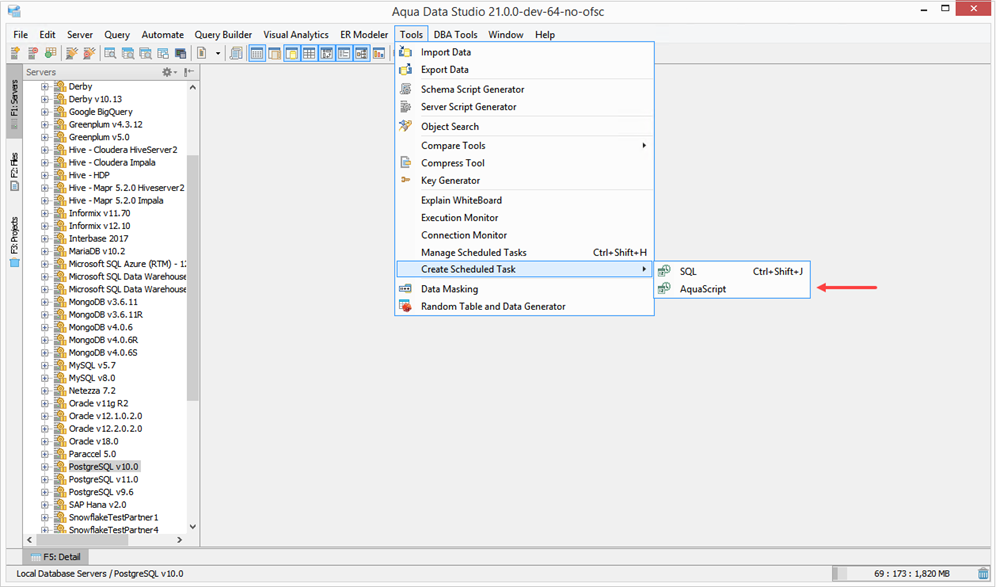Screen dimensions: 997x587
Task: Expand the MariaDB v10.2 node
Action: (45, 251)
